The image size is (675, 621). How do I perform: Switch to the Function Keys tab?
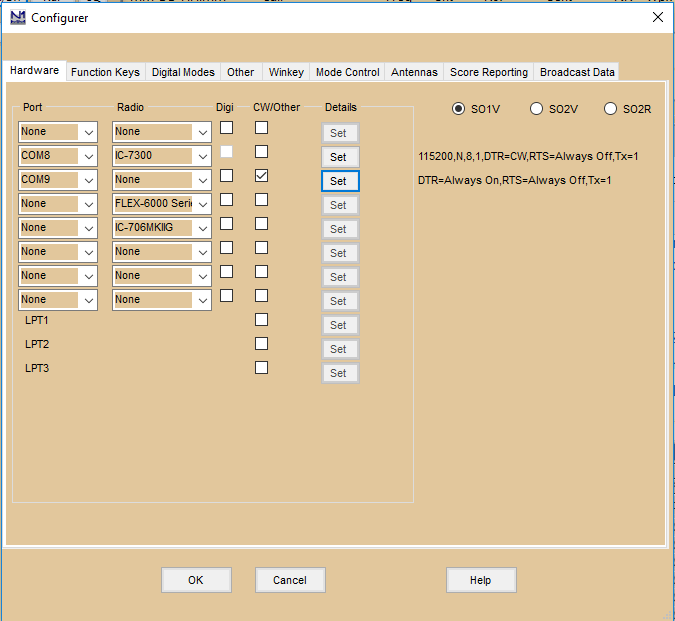click(105, 72)
